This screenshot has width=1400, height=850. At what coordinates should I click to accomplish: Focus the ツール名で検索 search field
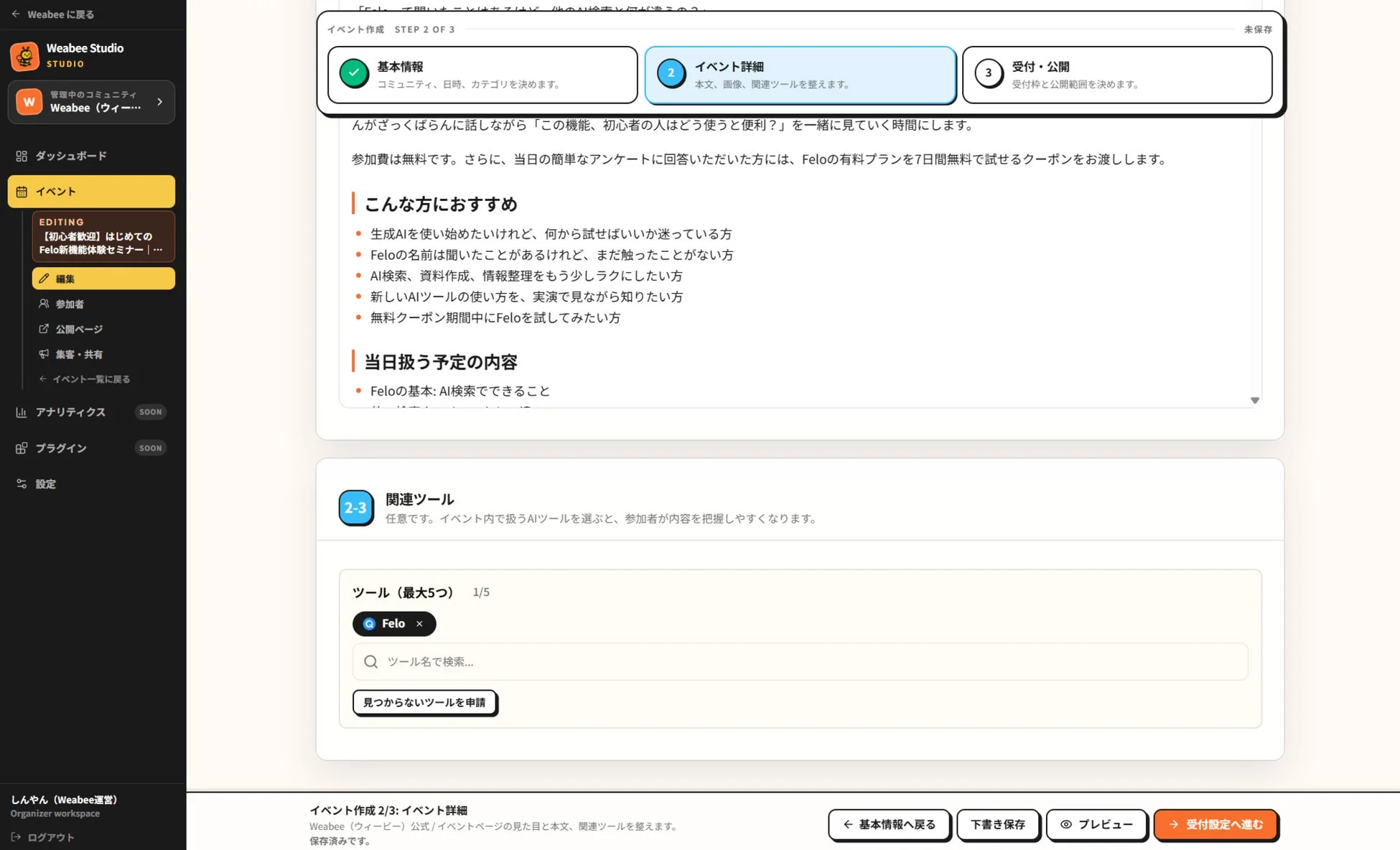pyautogui.click(x=800, y=662)
